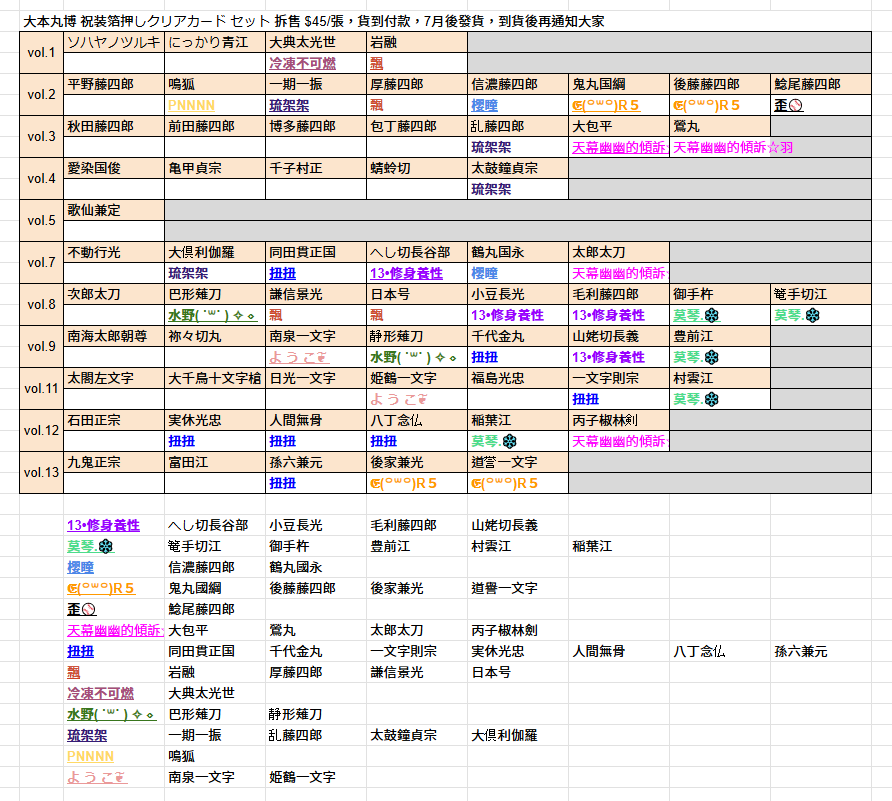Open the 歪 link below 鯰尾藤四郎 in vol.2
892x801 pixels.
click(x=788, y=105)
